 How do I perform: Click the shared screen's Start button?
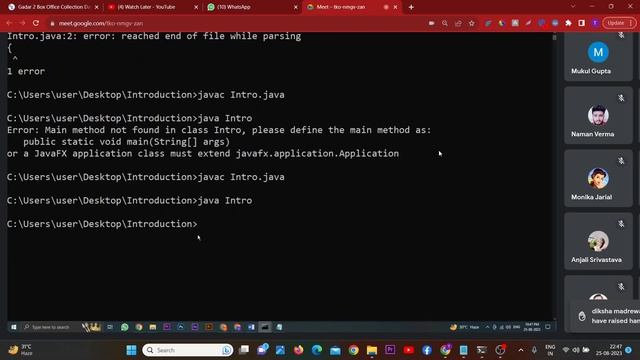tap(13, 327)
